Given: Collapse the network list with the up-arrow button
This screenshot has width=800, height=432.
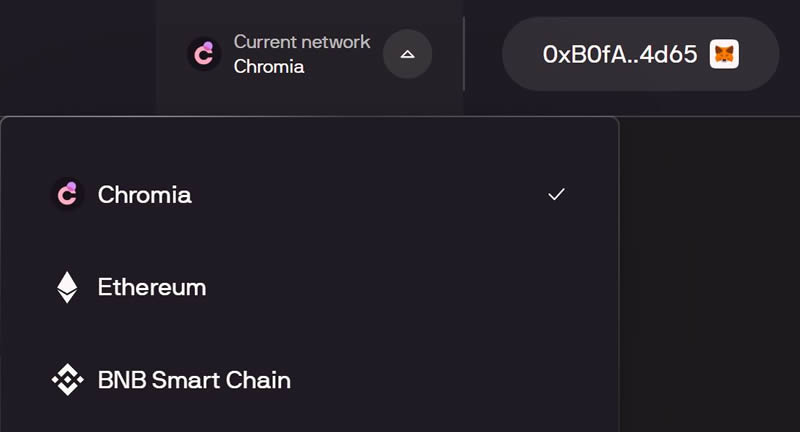Looking at the screenshot, I should pyautogui.click(x=407, y=54).
